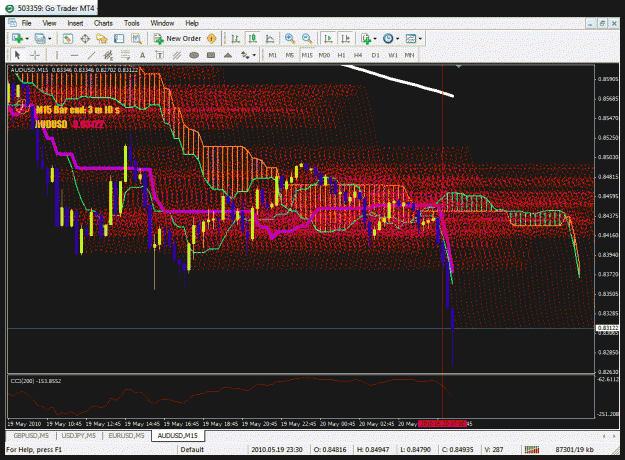Select the Crosshair tool
This screenshot has height=460, width=625.
coord(35,55)
